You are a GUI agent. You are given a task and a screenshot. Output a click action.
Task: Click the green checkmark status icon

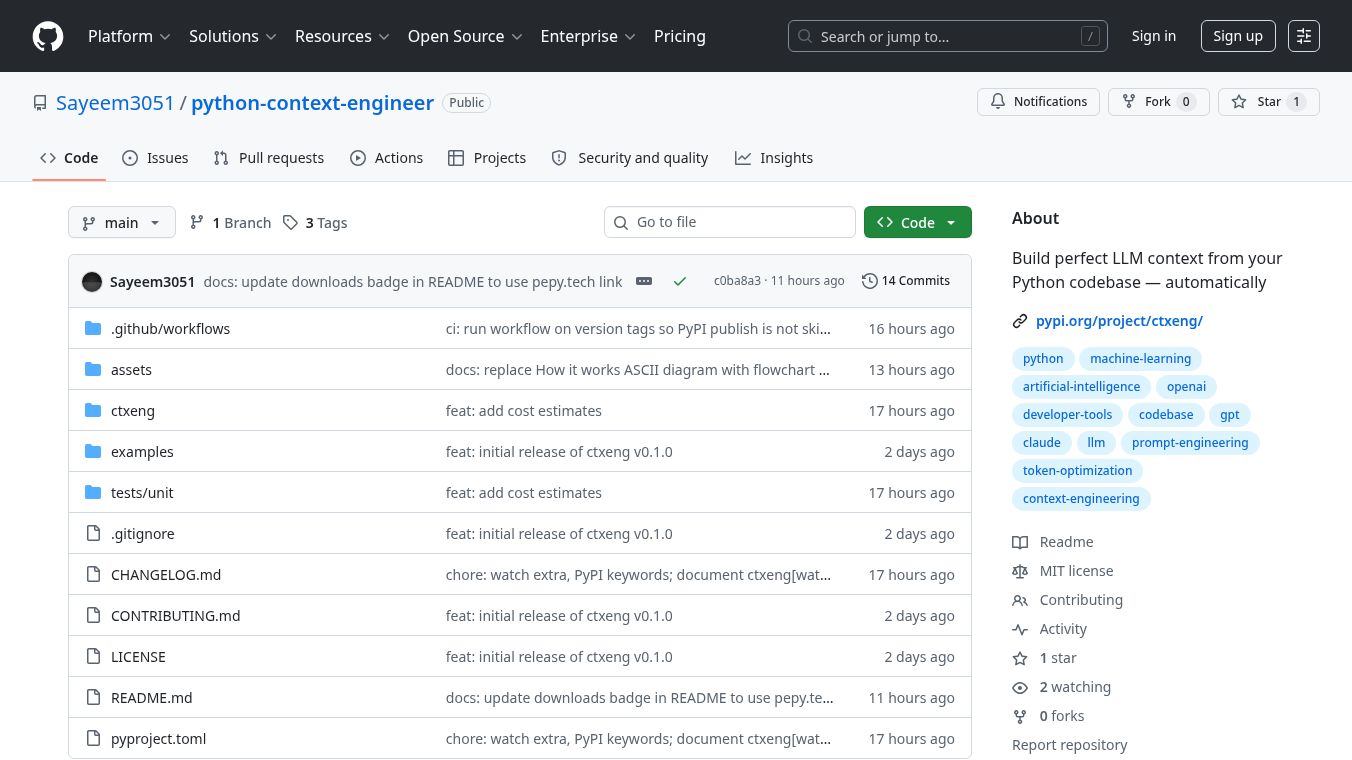click(x=680, y=281)
